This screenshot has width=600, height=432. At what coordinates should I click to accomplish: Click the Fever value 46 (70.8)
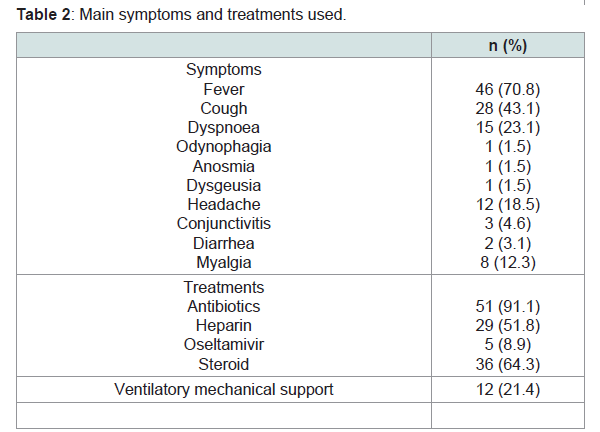tap(508, 90)
